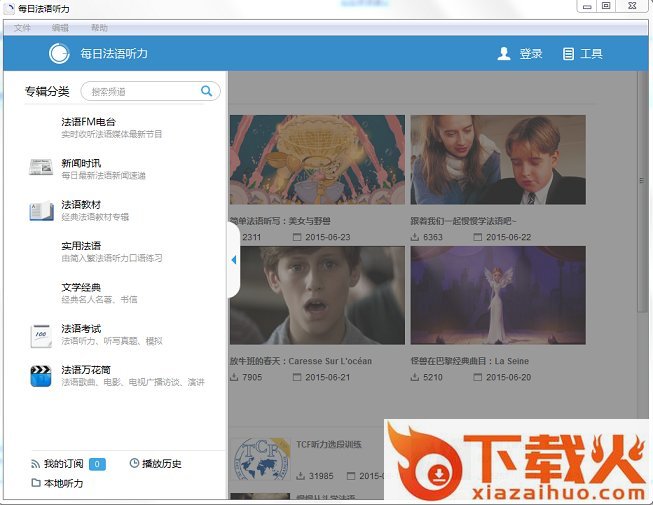Image resolution: width=653 pixels, height=505 pixels.
Task: Click download count icon next to 6363
Action: 414,237
